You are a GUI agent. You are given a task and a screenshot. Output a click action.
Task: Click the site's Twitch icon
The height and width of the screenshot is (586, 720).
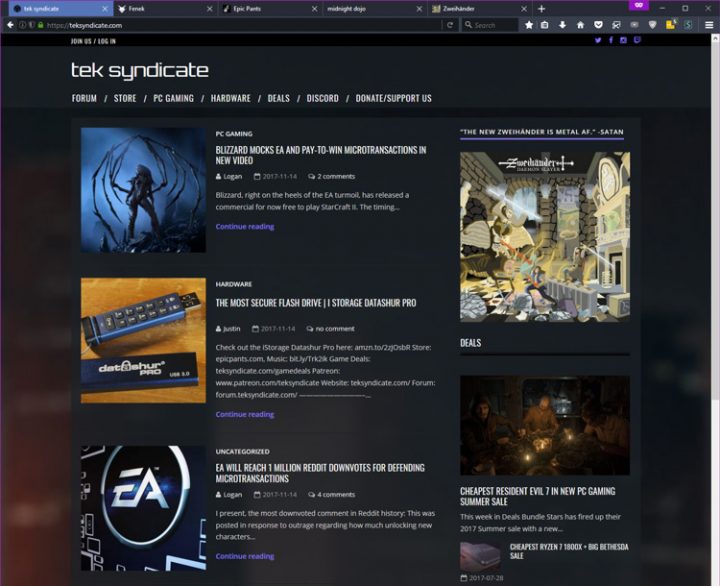[637, 40]
